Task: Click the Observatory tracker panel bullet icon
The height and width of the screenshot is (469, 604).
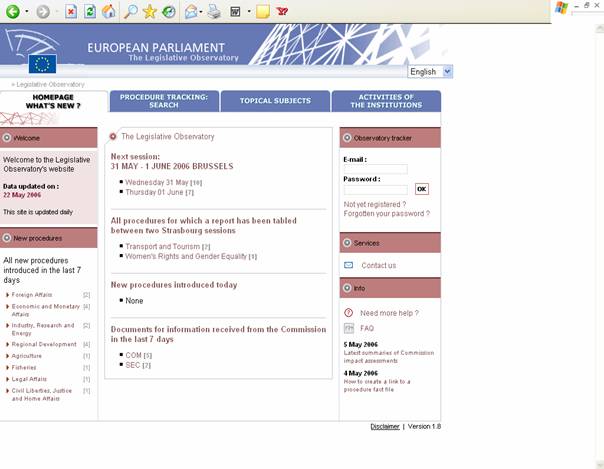Action: coord(347,137)
